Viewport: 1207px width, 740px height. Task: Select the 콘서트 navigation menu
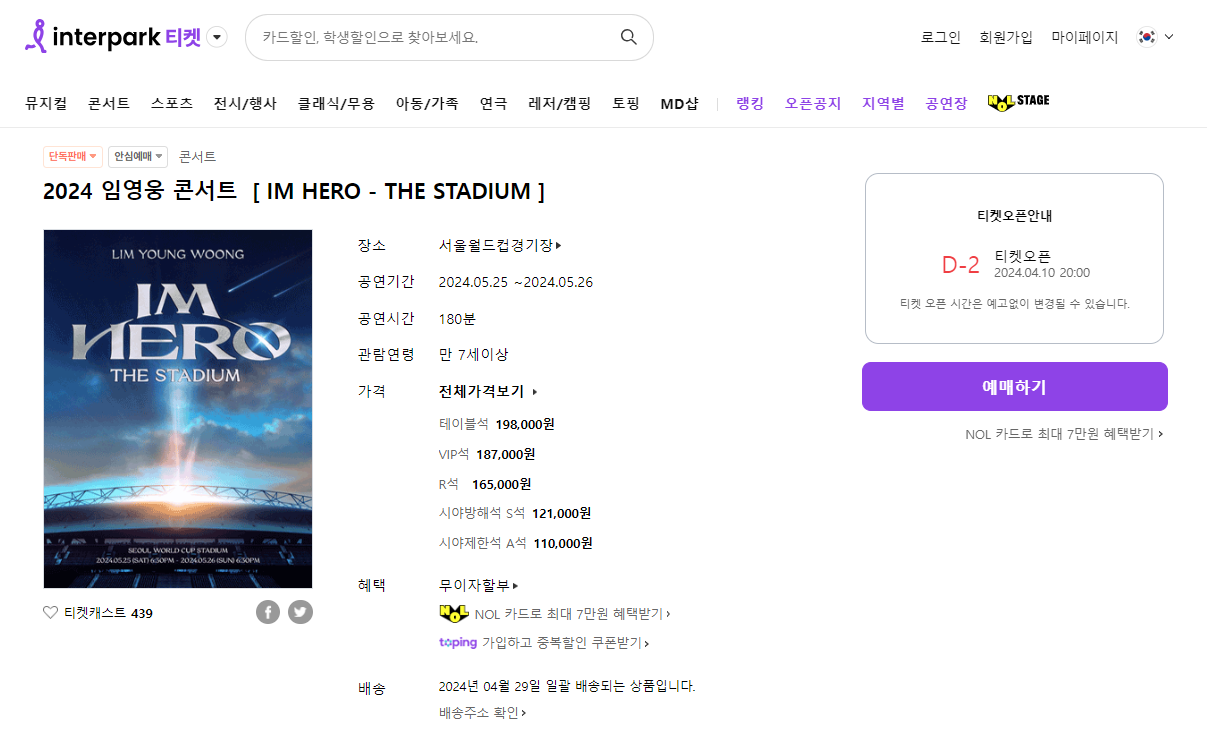tap(108, 101)
